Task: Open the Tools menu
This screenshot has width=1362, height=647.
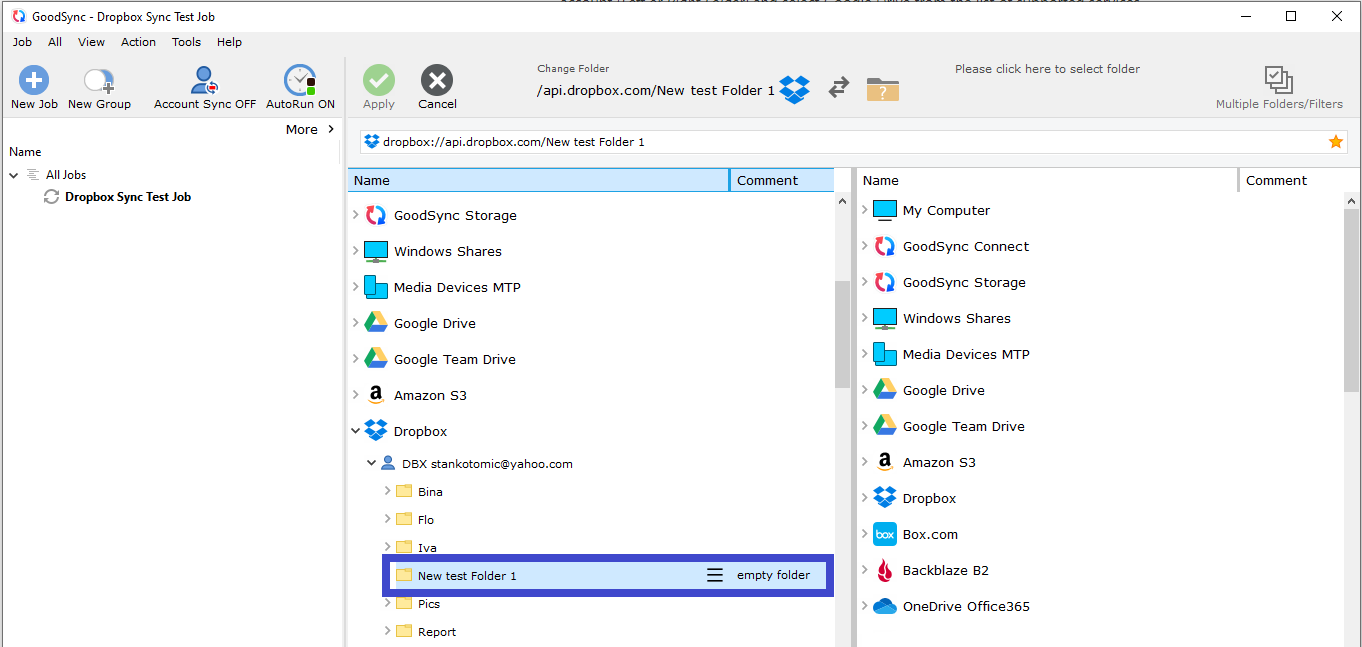Action: (x=186, y=42)
